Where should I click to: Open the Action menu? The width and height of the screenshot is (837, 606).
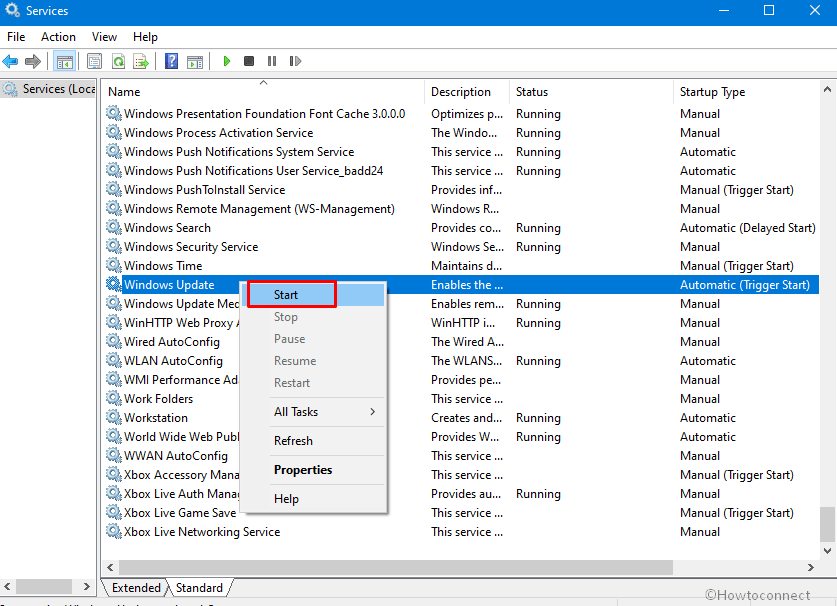click(x=58, y=37)
